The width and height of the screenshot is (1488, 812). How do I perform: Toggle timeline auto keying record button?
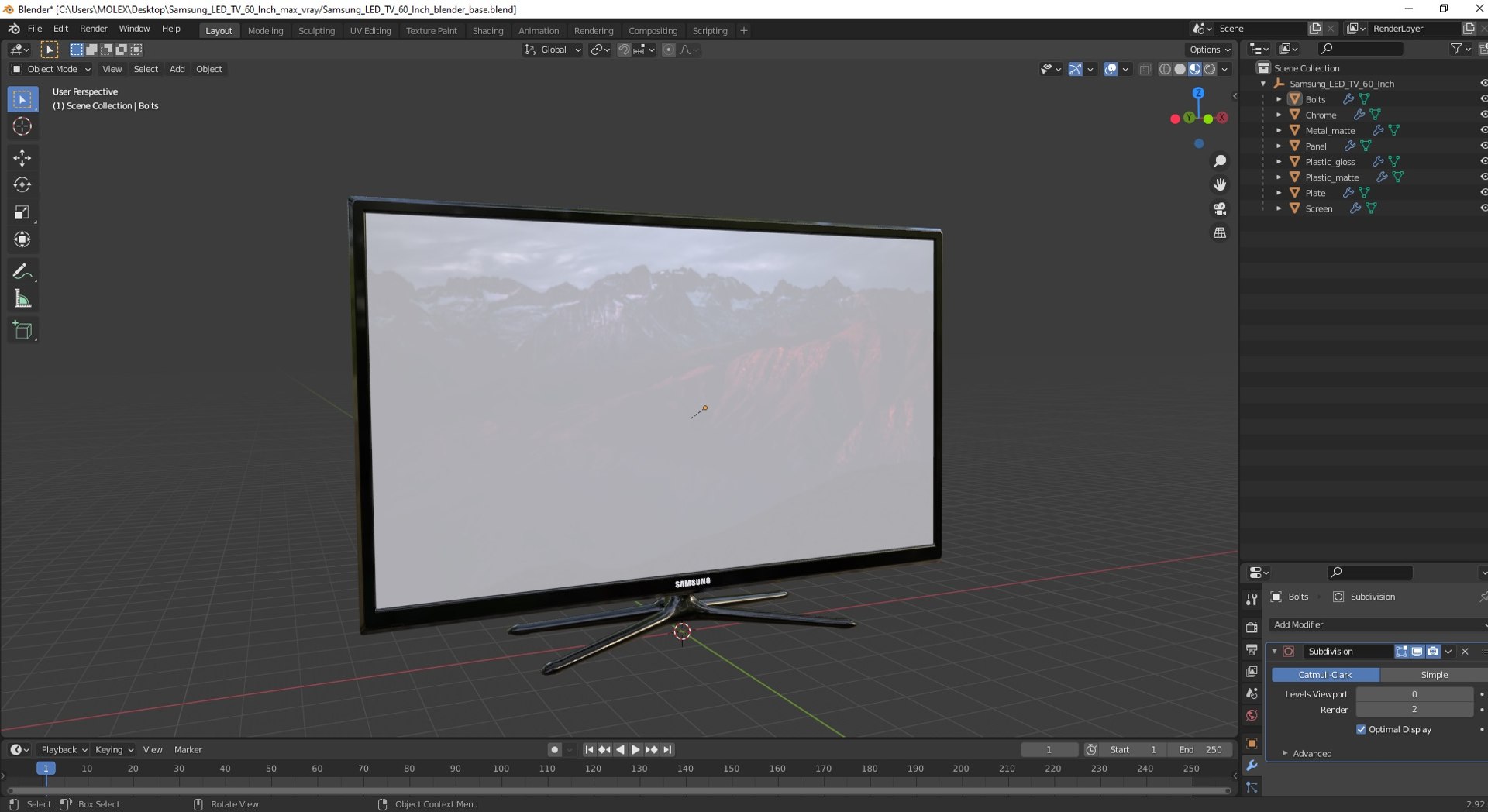pos(554,749)
